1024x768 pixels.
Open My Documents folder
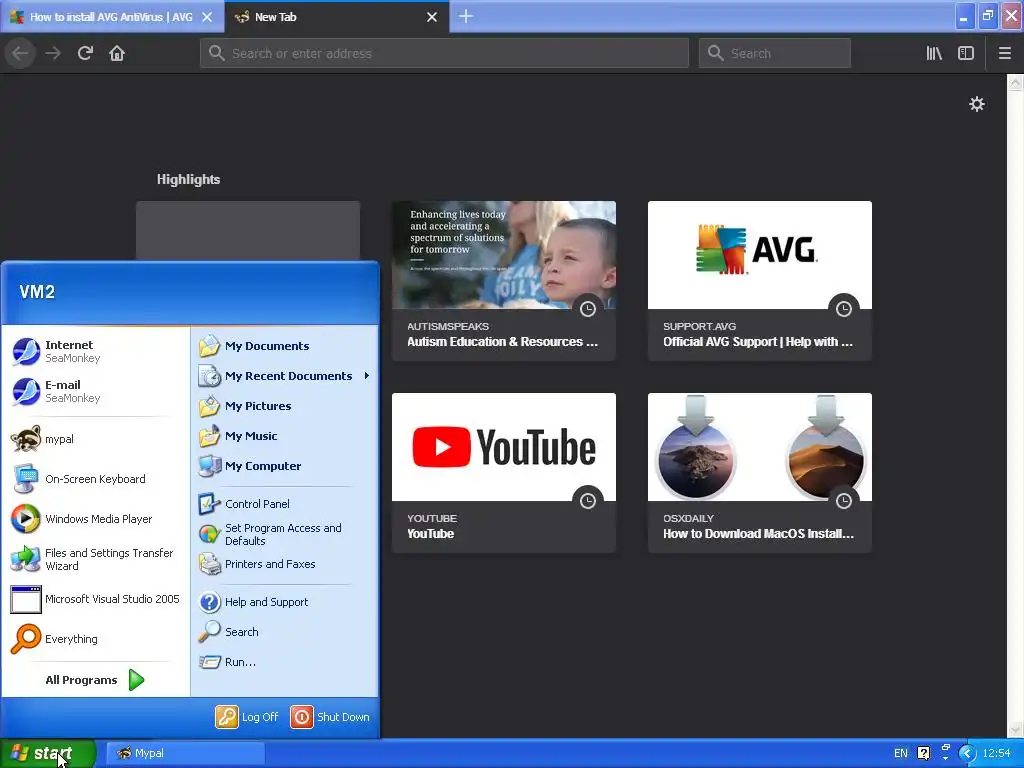pos(284,345)
